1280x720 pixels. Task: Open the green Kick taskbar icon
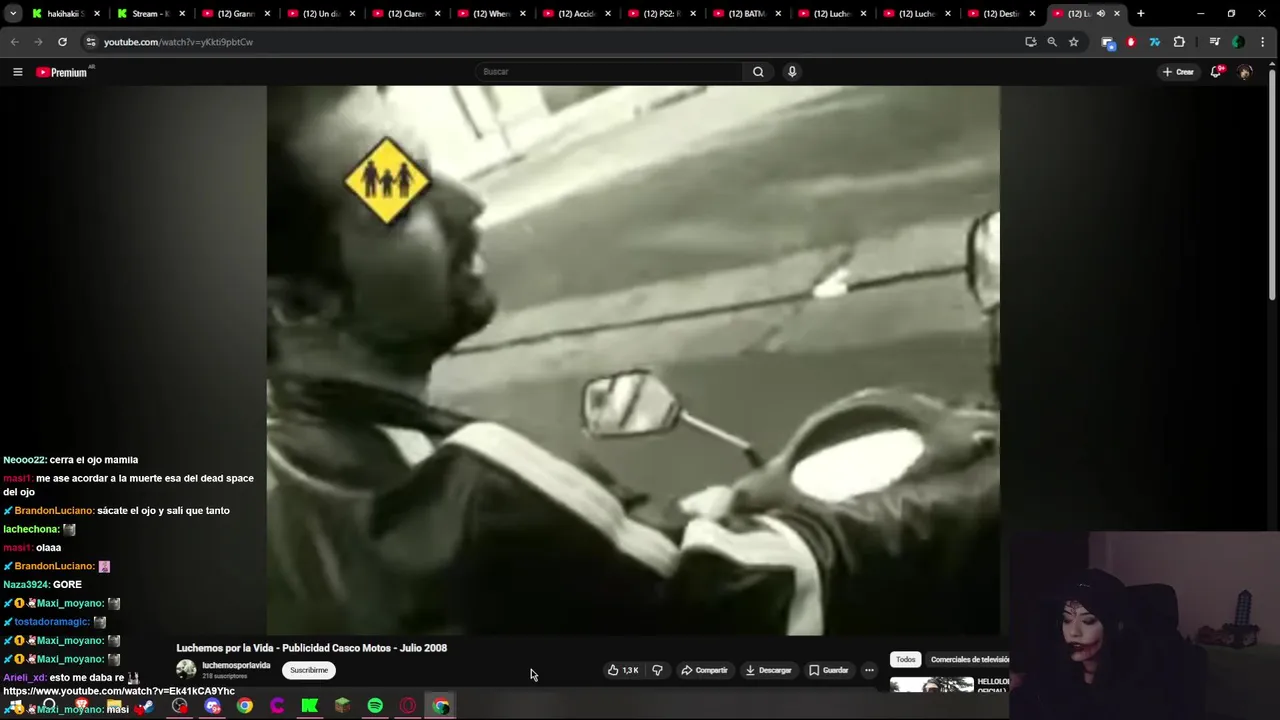pyautogui.click(x=310, y=706)
